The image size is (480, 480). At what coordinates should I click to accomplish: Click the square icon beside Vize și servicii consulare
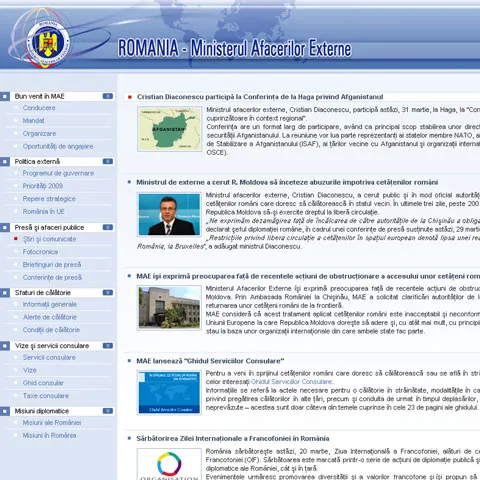[5, 346]
